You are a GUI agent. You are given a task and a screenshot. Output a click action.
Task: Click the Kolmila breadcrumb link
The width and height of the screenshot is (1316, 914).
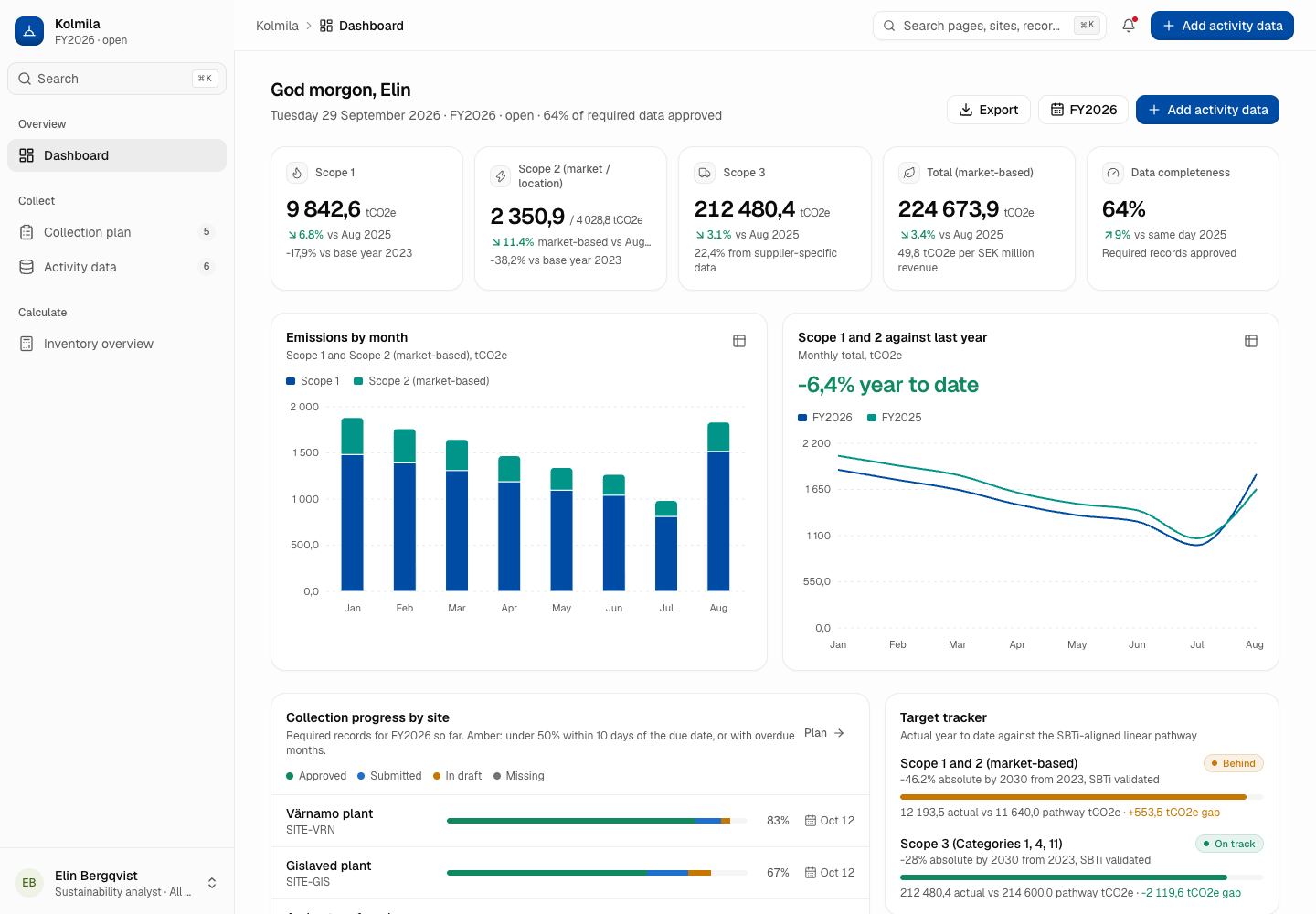point(277,26)
